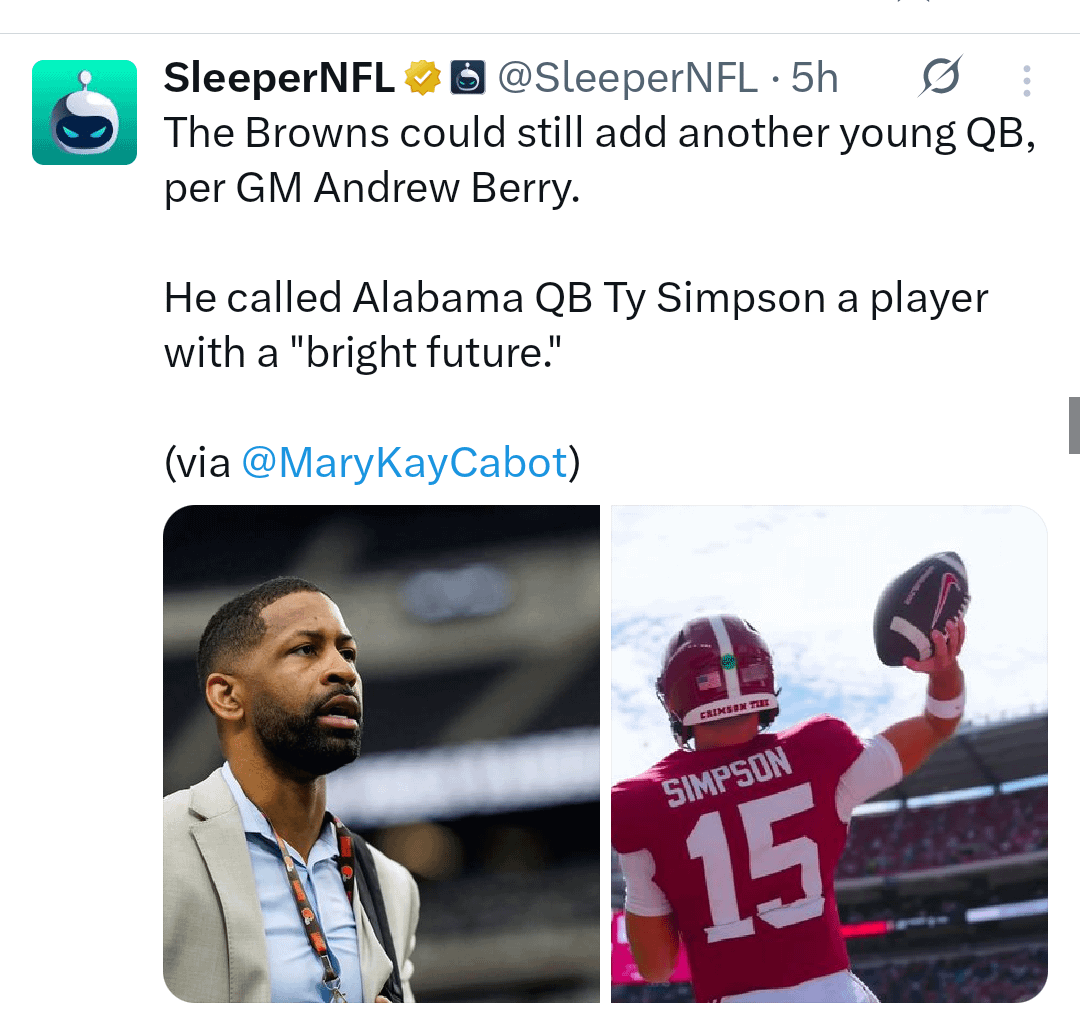Viewport: 1080px width, 1024px height.
Task: Click the SleeperNFL display name
Action: [x=278, y=76]
